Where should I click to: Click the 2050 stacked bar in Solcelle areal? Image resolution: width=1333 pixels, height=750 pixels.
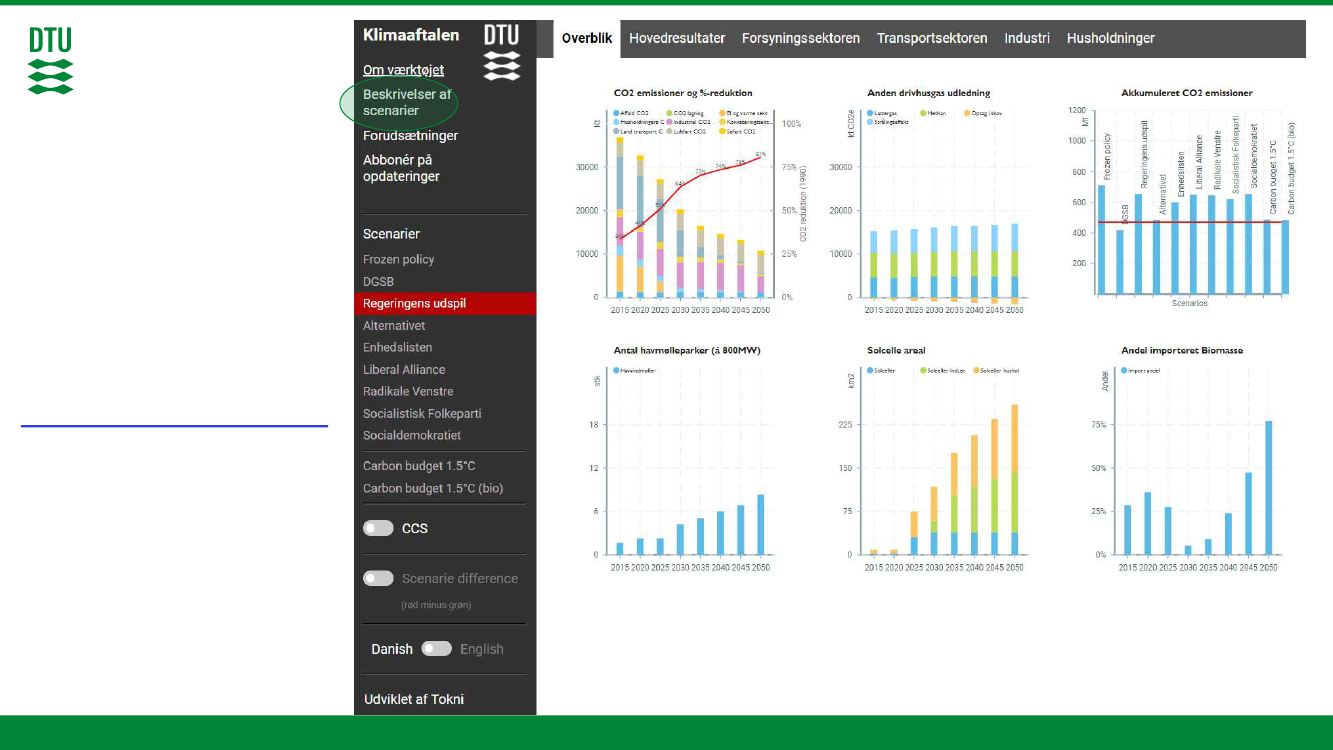click(x=1014, y=479)
